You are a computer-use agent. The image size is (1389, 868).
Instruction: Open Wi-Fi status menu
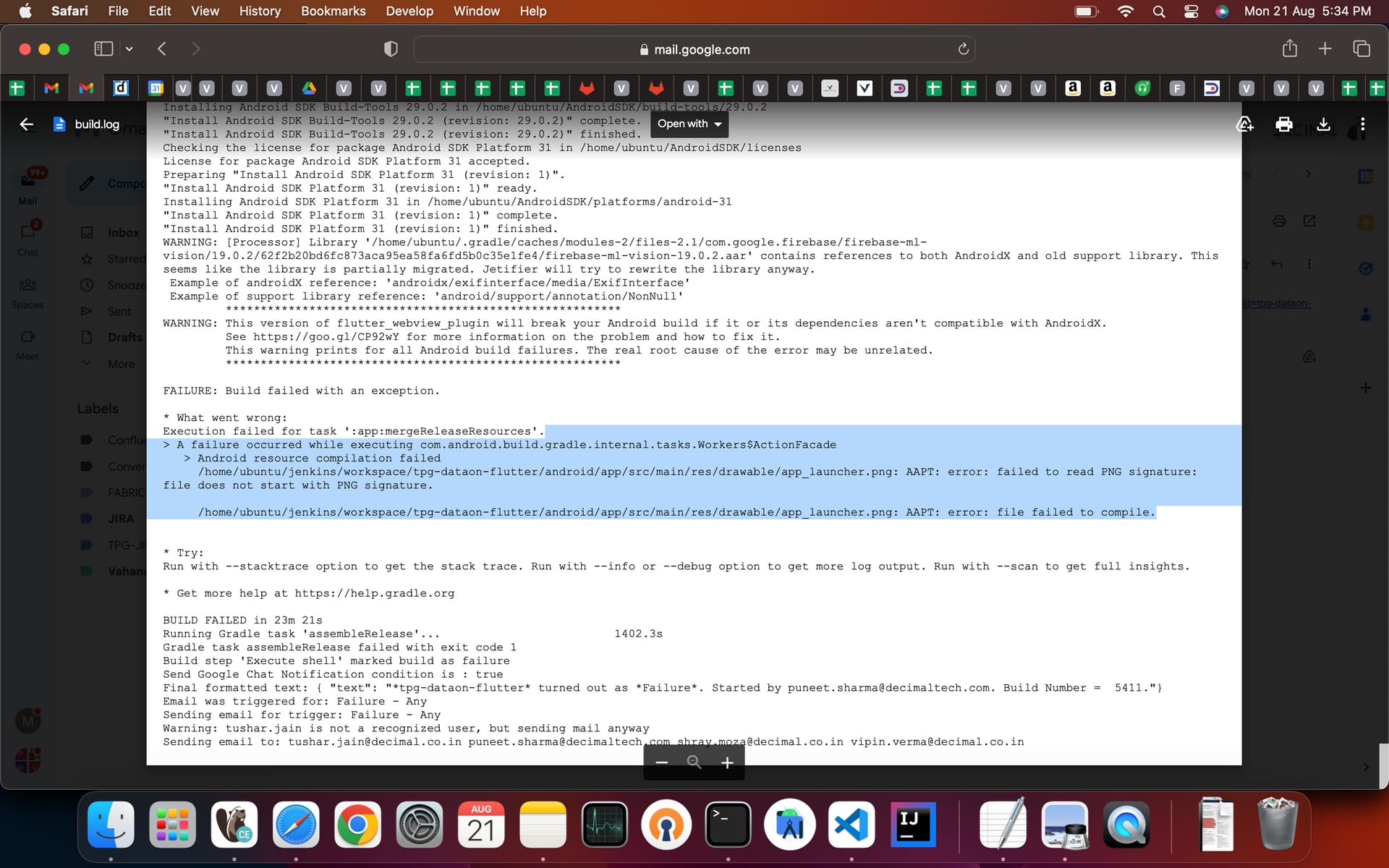(1126, 11)
